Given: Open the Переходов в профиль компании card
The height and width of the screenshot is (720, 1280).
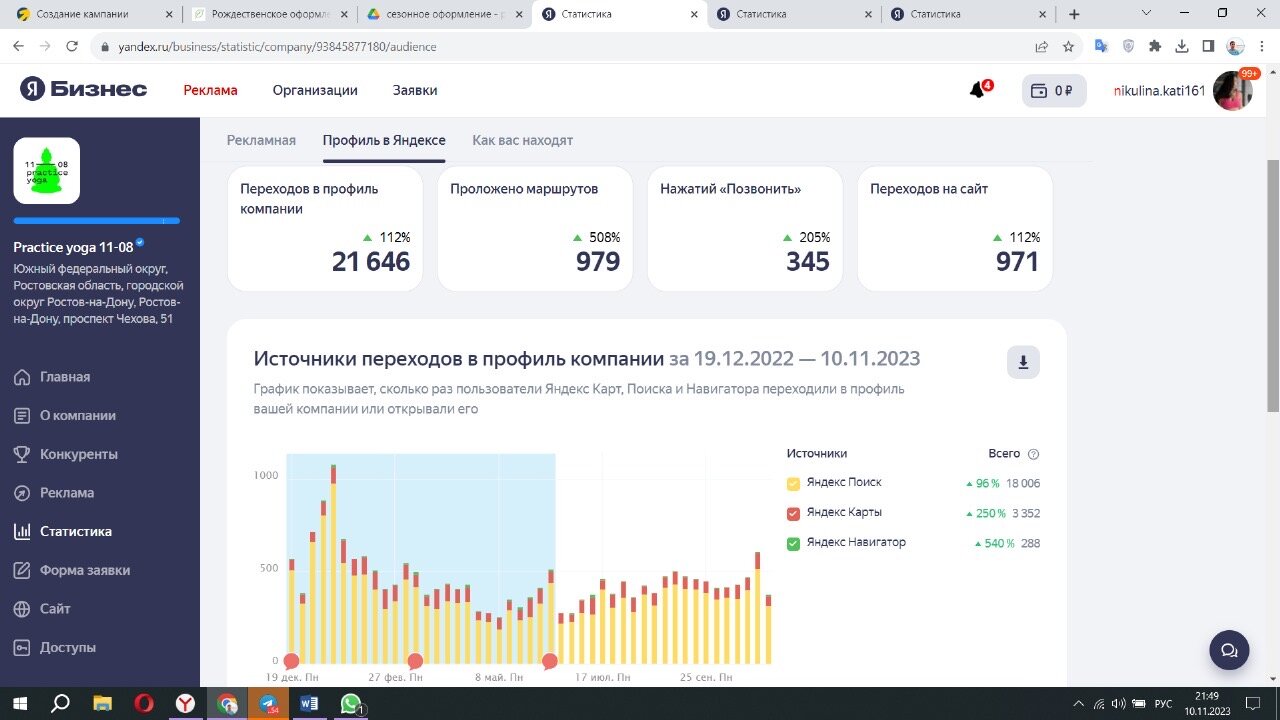Looking at the screenshot, I should [x=325, y=229].
